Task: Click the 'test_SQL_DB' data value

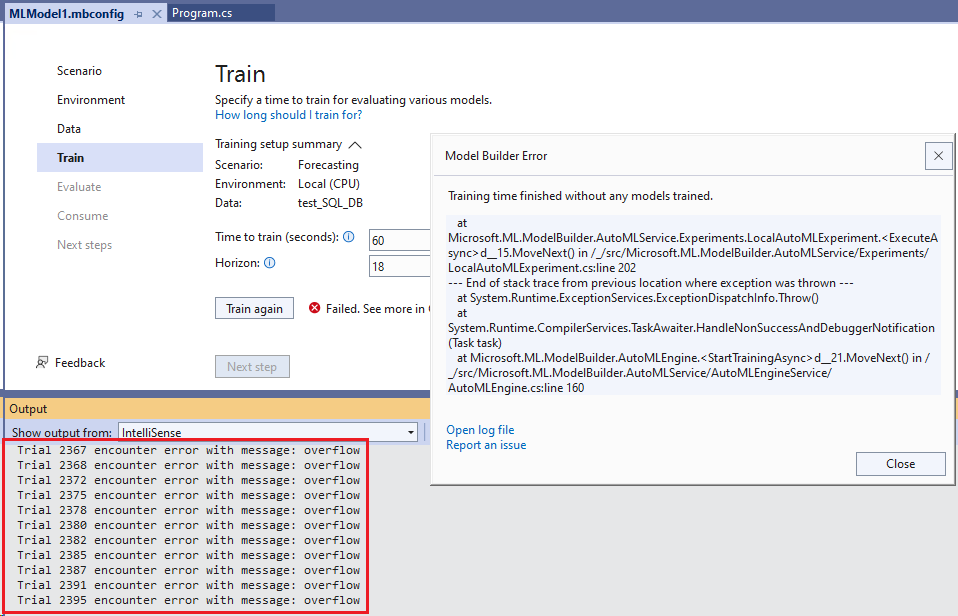Action: (x=330, y=203)
